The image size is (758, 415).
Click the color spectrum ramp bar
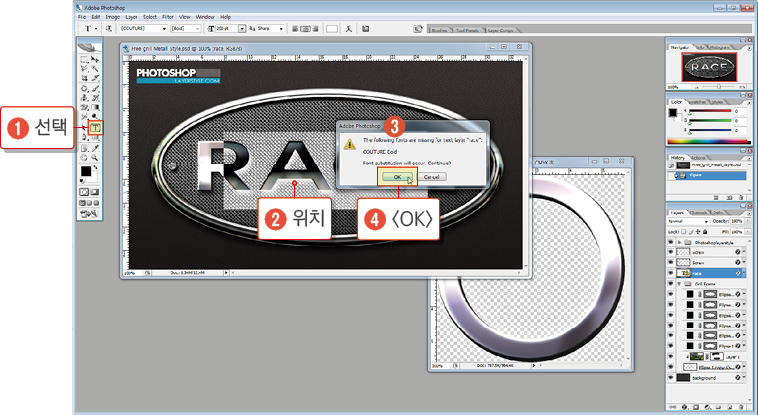tap(708, 142)
